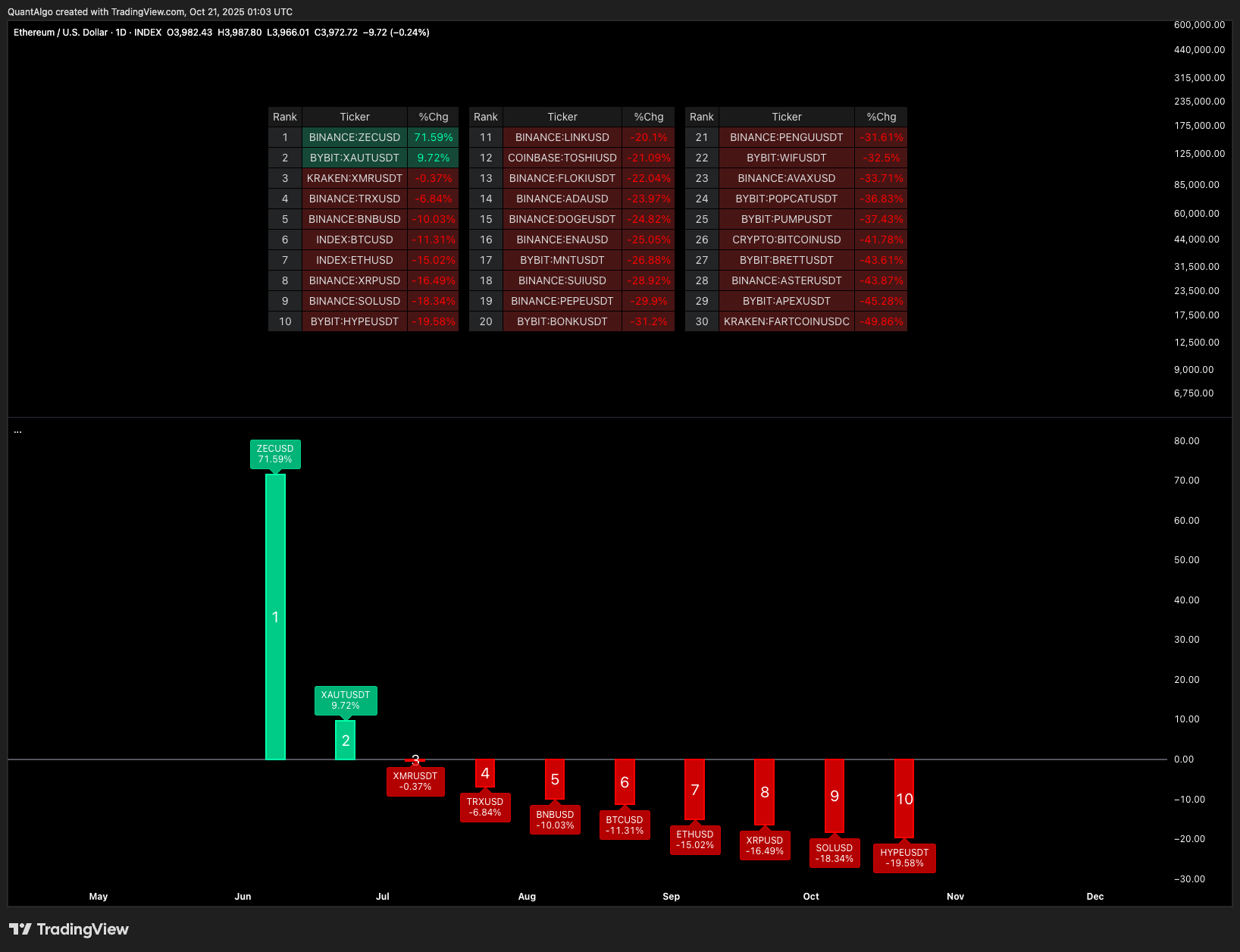Click the BINANCE:SOLUSD ticker cell
The height and width of the screenshot is (952, 1240).
pyautogui.click(x=355, y=301)
